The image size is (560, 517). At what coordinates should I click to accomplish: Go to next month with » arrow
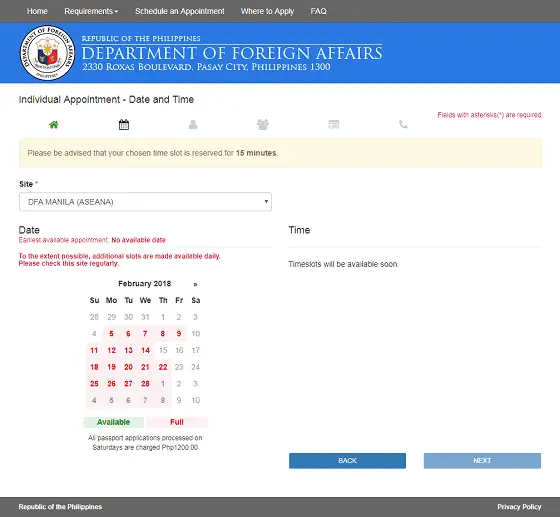tap(195, 284)
